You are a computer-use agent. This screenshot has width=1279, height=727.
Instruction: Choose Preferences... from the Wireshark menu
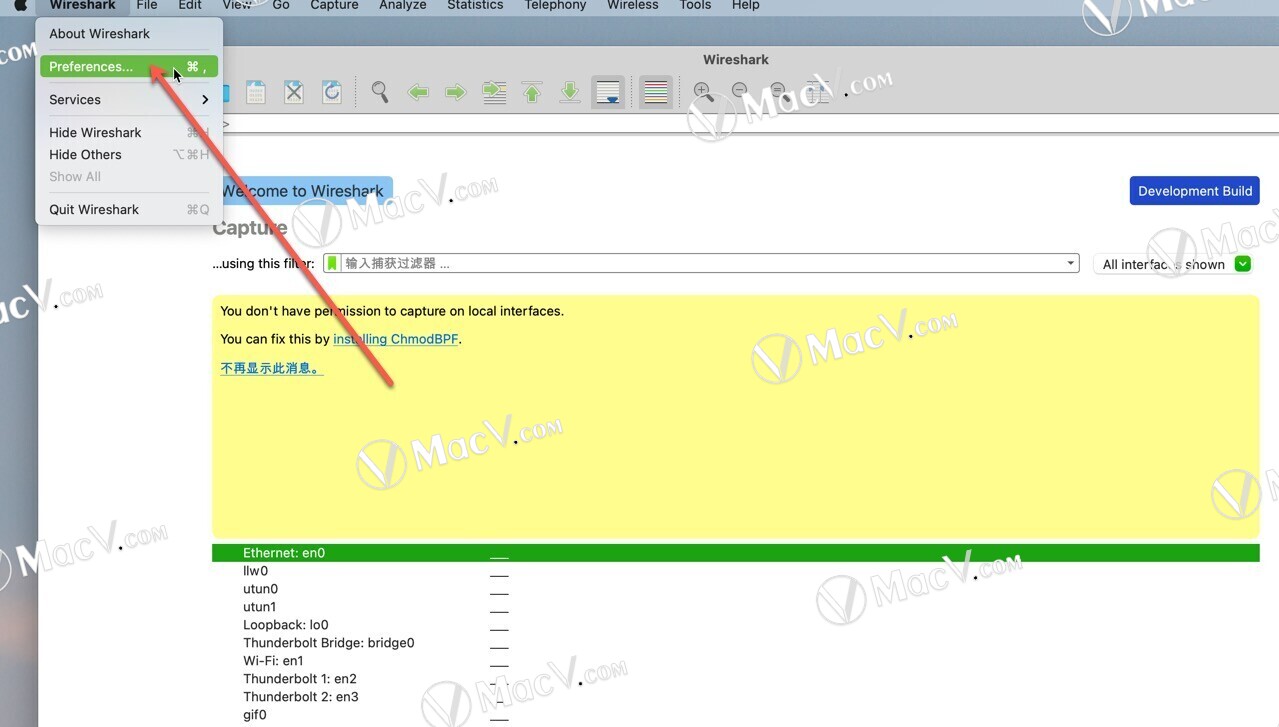pos(129,66)
